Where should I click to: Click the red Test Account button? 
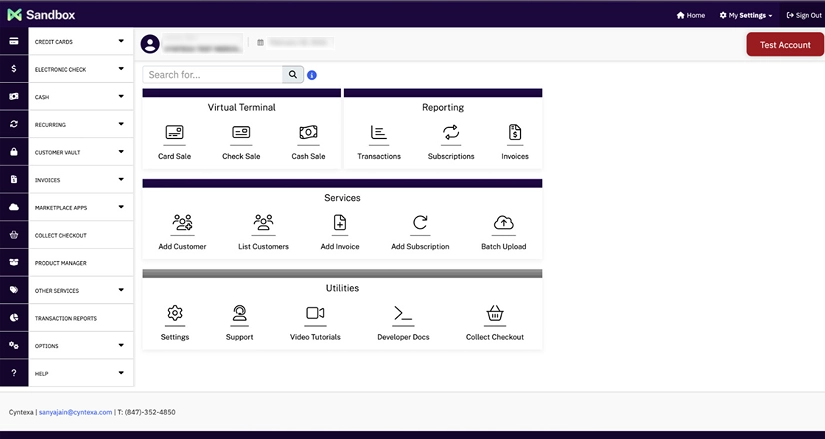click(x=785, y=45)
